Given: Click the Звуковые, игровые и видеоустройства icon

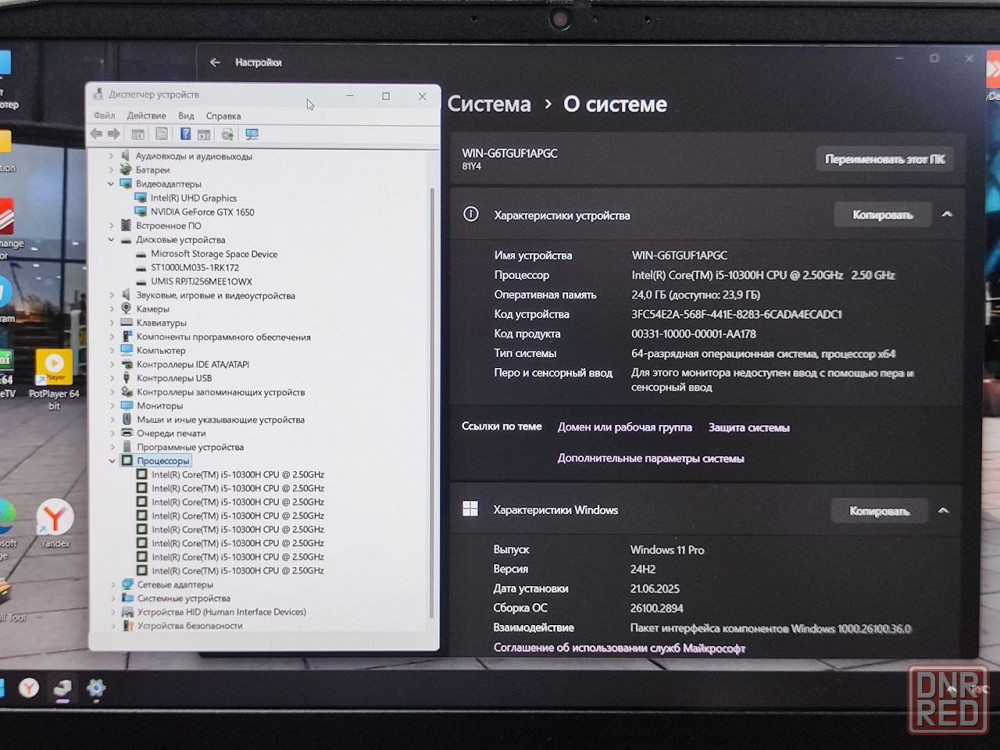Looking at the screenshot, I should (126, 295).
